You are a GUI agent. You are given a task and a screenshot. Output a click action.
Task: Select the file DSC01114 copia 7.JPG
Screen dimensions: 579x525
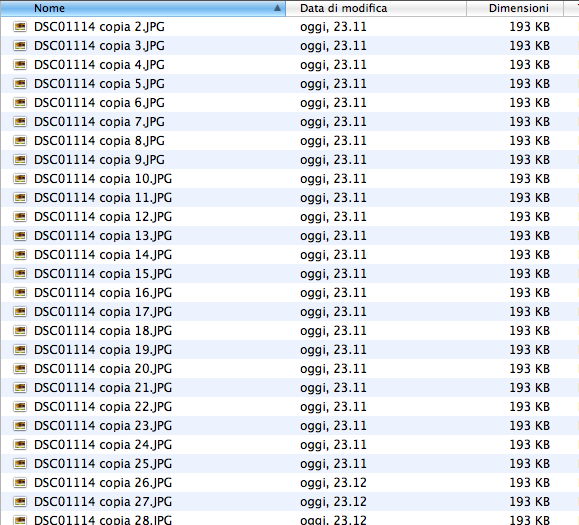pyautogui.click(x=99, y=122)
